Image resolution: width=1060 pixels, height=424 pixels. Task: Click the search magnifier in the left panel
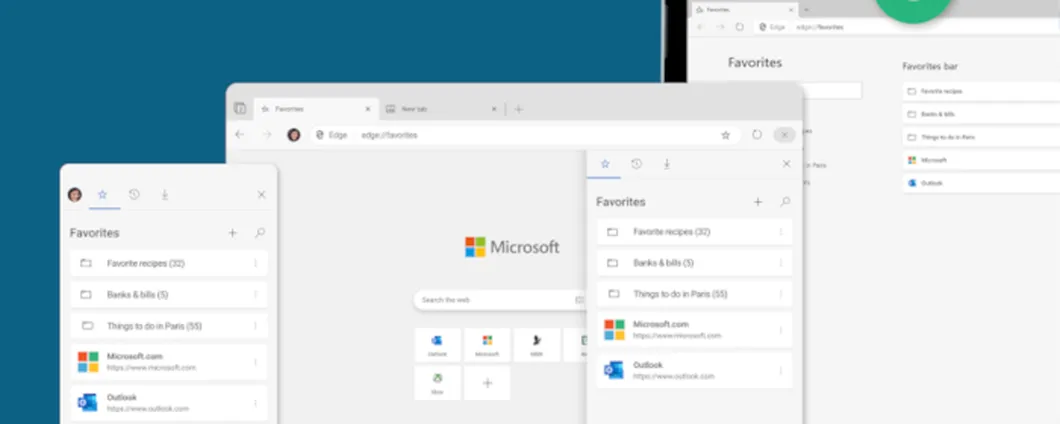coord(260,233)
